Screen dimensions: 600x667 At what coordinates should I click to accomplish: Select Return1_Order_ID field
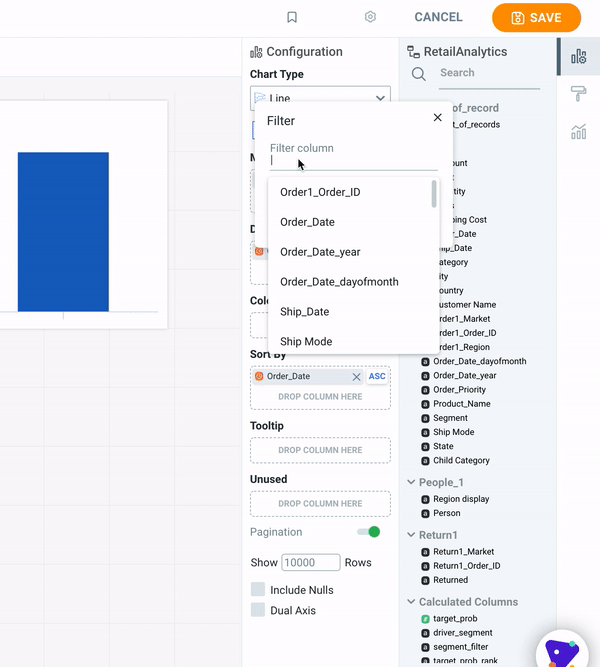click(x=467, y=566)
